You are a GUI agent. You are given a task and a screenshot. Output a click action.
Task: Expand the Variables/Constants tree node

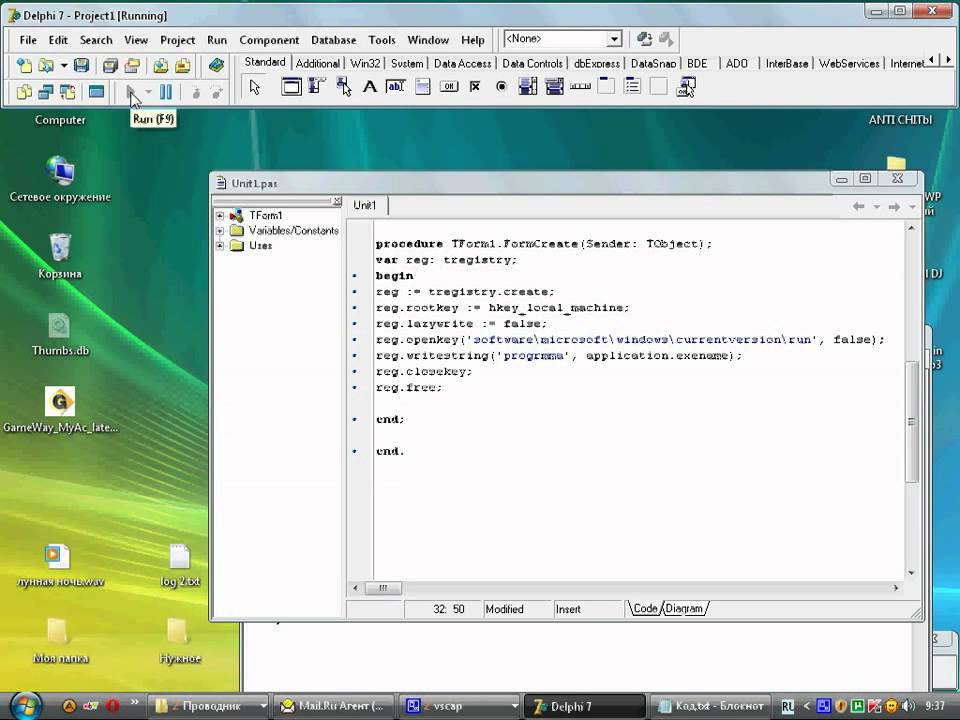220,231
